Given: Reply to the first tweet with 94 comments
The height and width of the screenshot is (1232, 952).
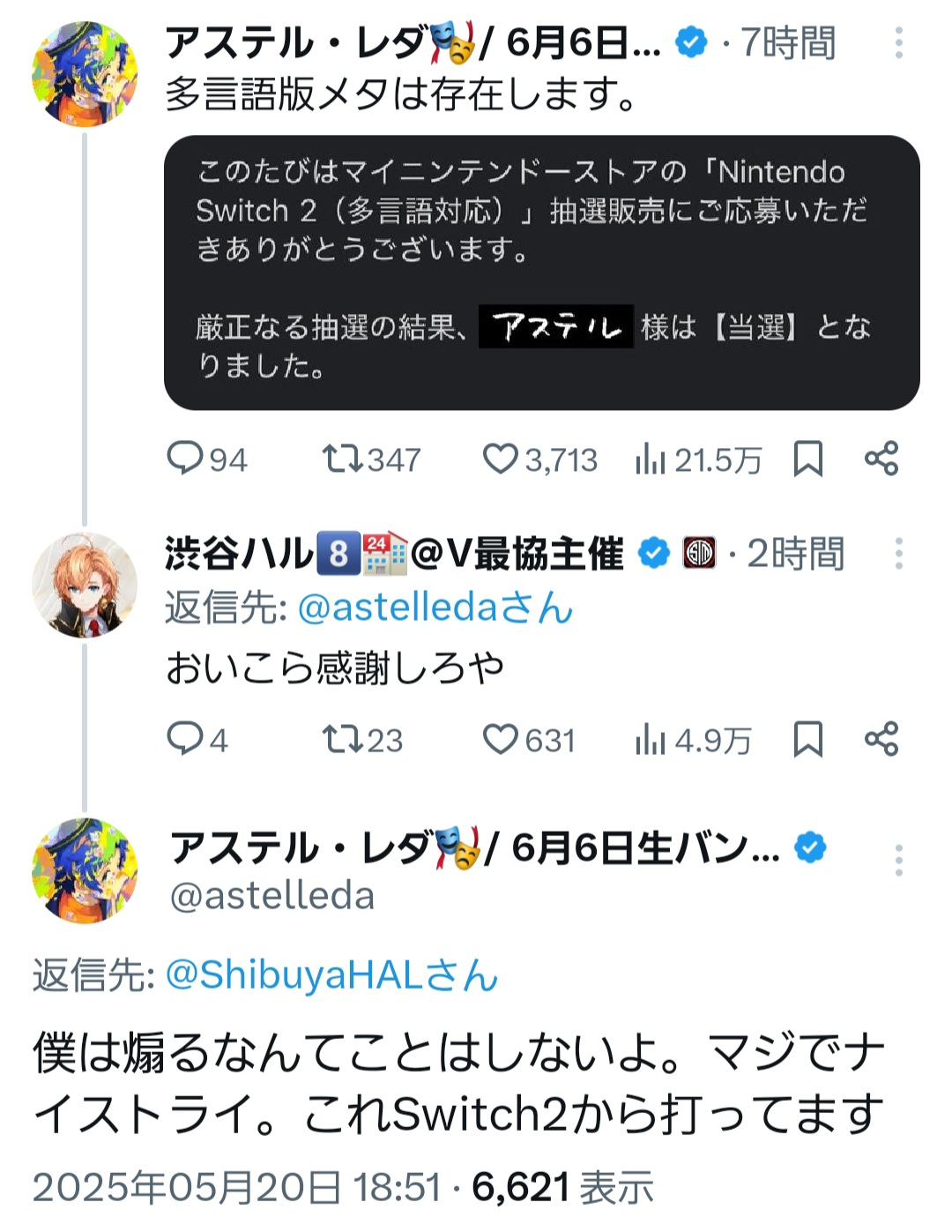Looking at the screenshot, I should click(207, 459).
